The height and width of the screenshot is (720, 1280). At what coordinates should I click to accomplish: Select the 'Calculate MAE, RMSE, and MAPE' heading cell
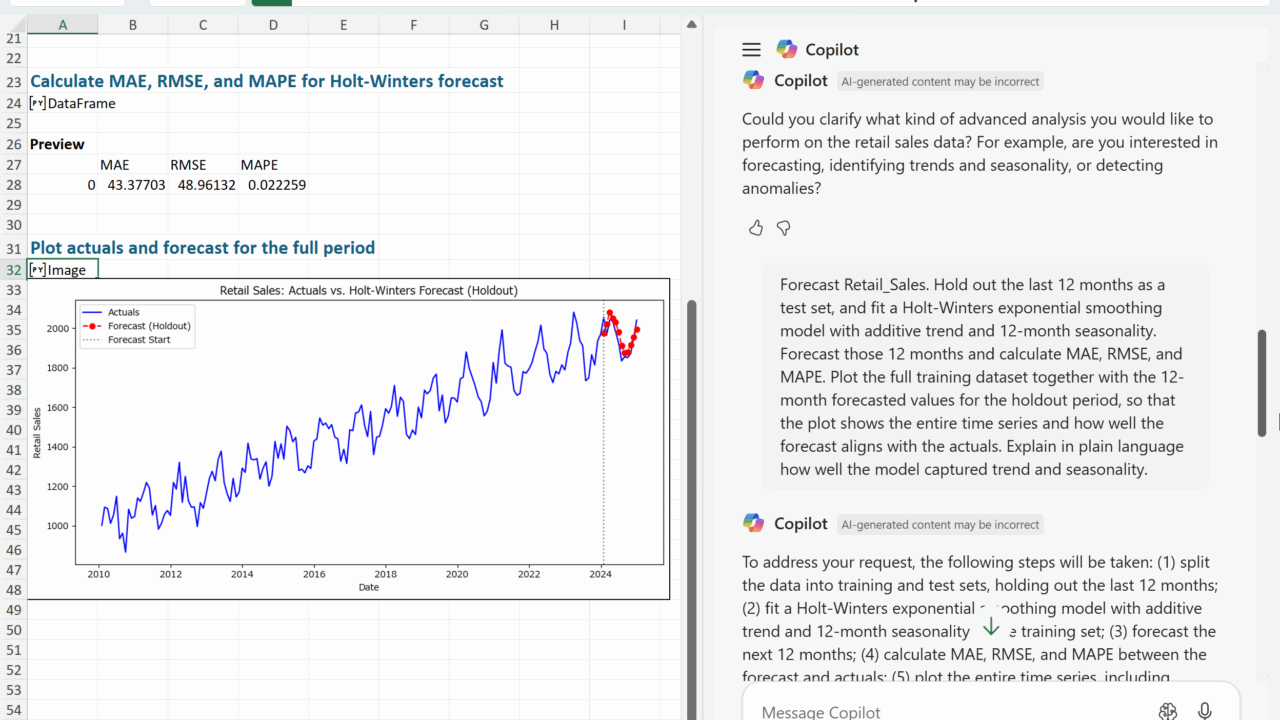point(63,82)
